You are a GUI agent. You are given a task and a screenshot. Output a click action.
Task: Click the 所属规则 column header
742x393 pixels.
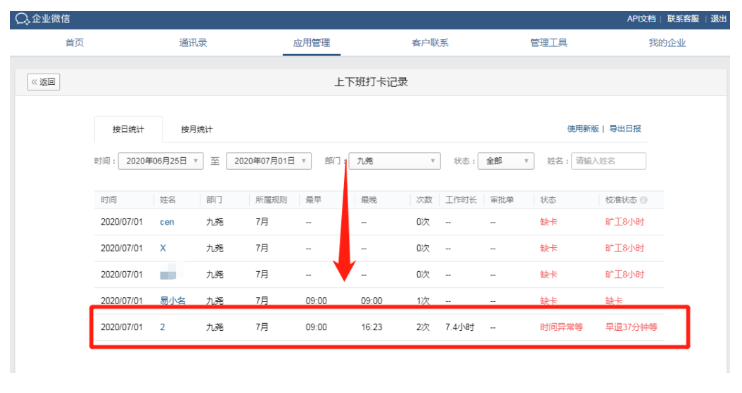271,200
